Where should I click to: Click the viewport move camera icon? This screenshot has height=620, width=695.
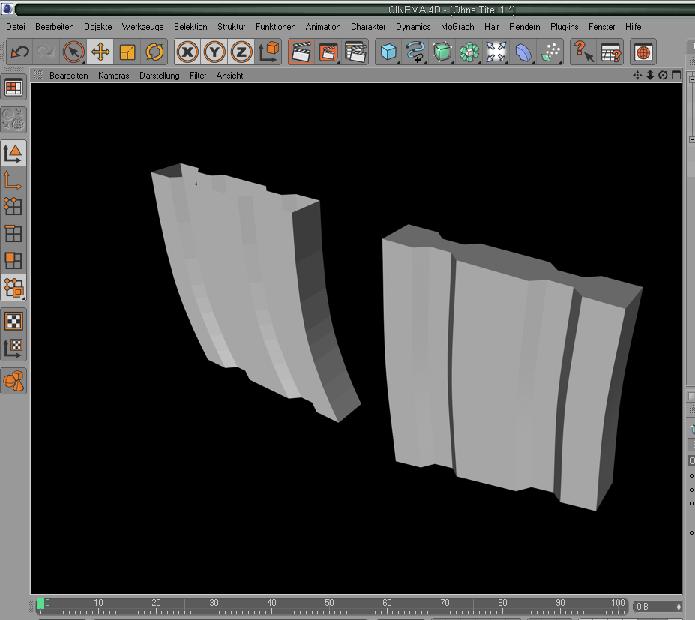click(x=637, y=75)
